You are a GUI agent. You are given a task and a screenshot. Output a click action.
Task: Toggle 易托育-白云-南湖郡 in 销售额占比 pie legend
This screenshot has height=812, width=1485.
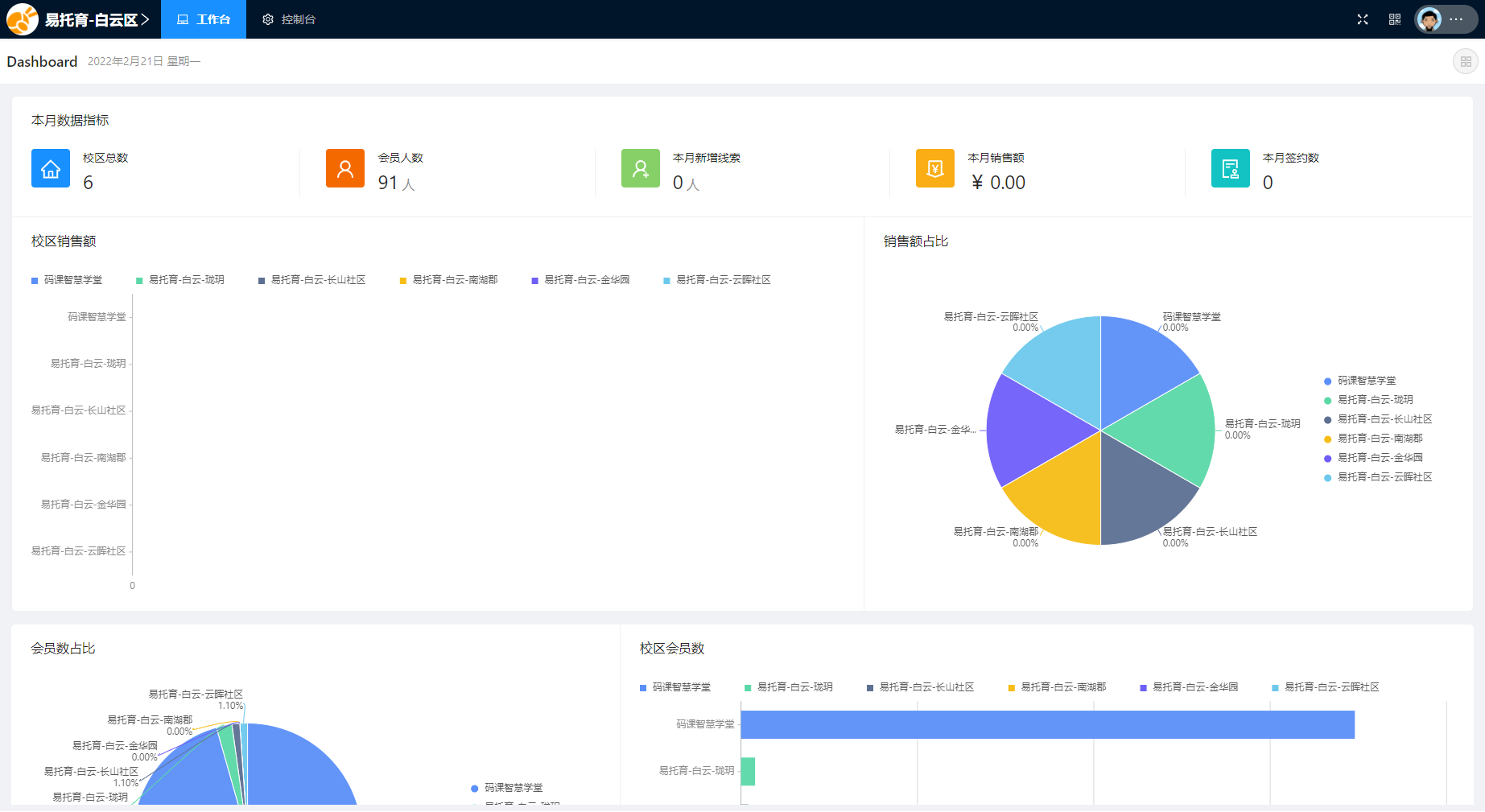(1373, 439)
